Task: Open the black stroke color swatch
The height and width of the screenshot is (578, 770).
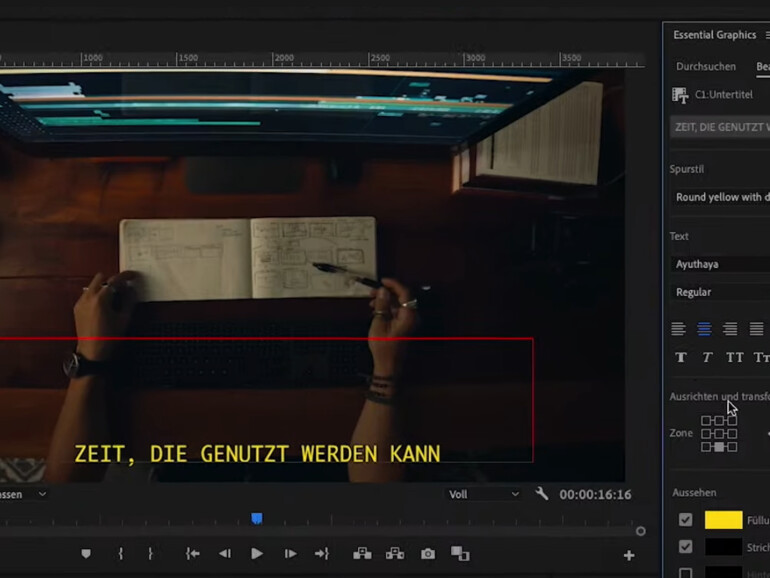Action: pos(723,547)
